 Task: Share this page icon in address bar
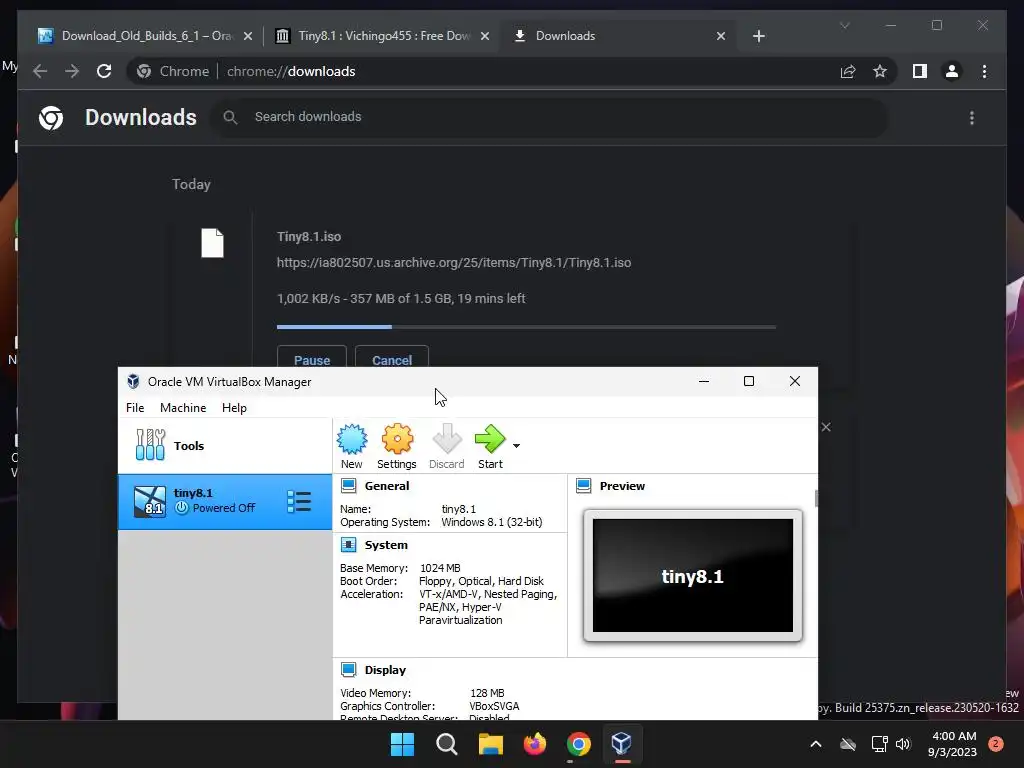(848, 71)
